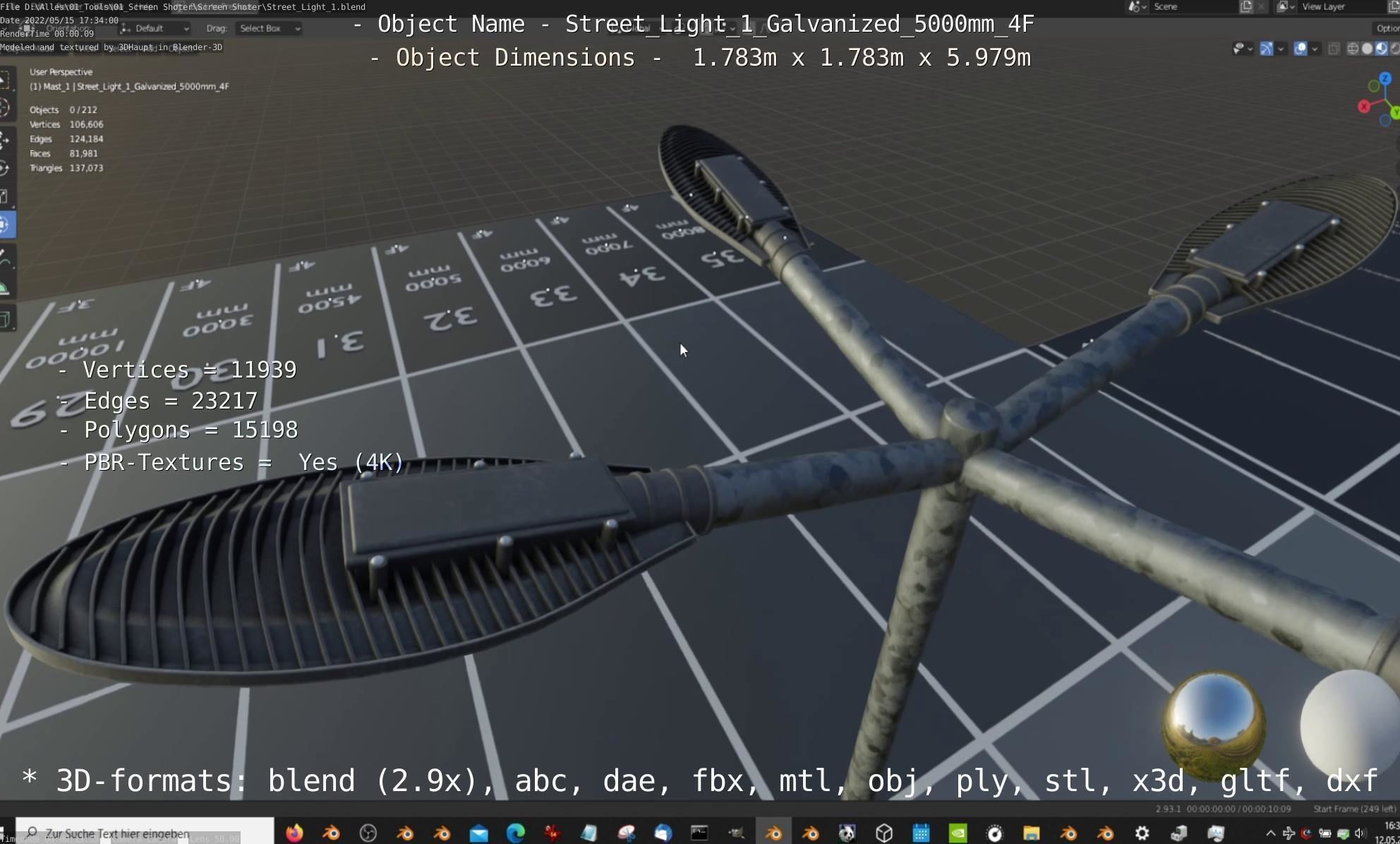Toggle the Show Overlays button
Viewport: 1400px width, 844px height.
(1300, 49)
